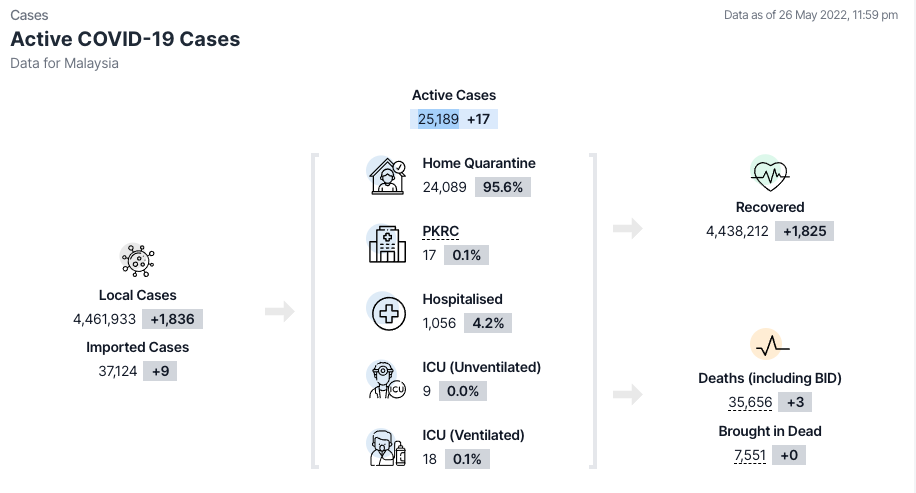916x493 pixels.
Task: Click the Active COVID-19 Cases heading
Action: [x=125, y=40]
